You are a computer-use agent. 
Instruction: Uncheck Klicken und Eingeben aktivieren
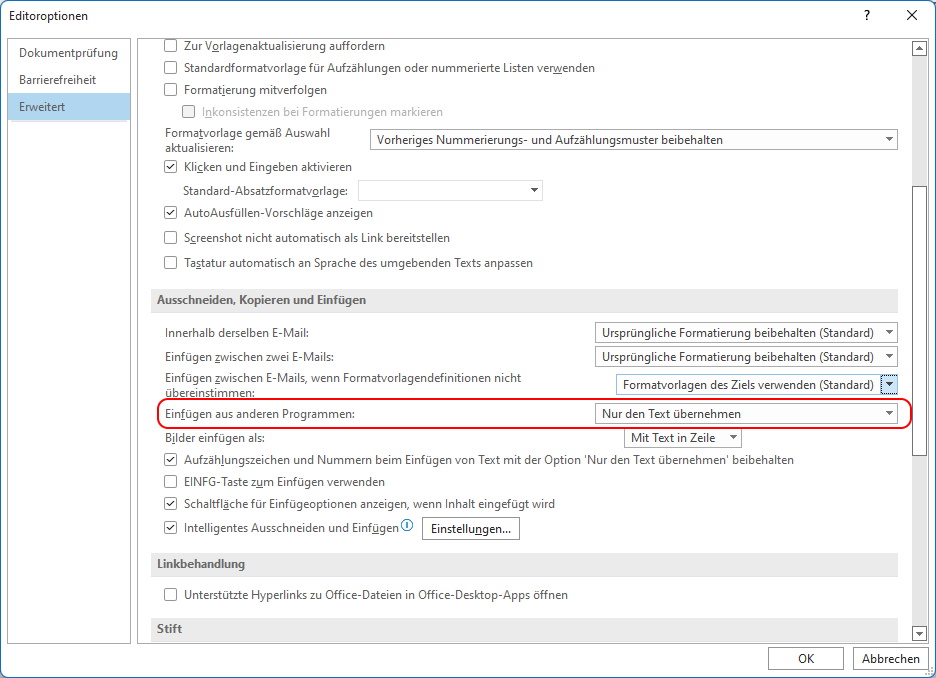click(x=171, y=167)
